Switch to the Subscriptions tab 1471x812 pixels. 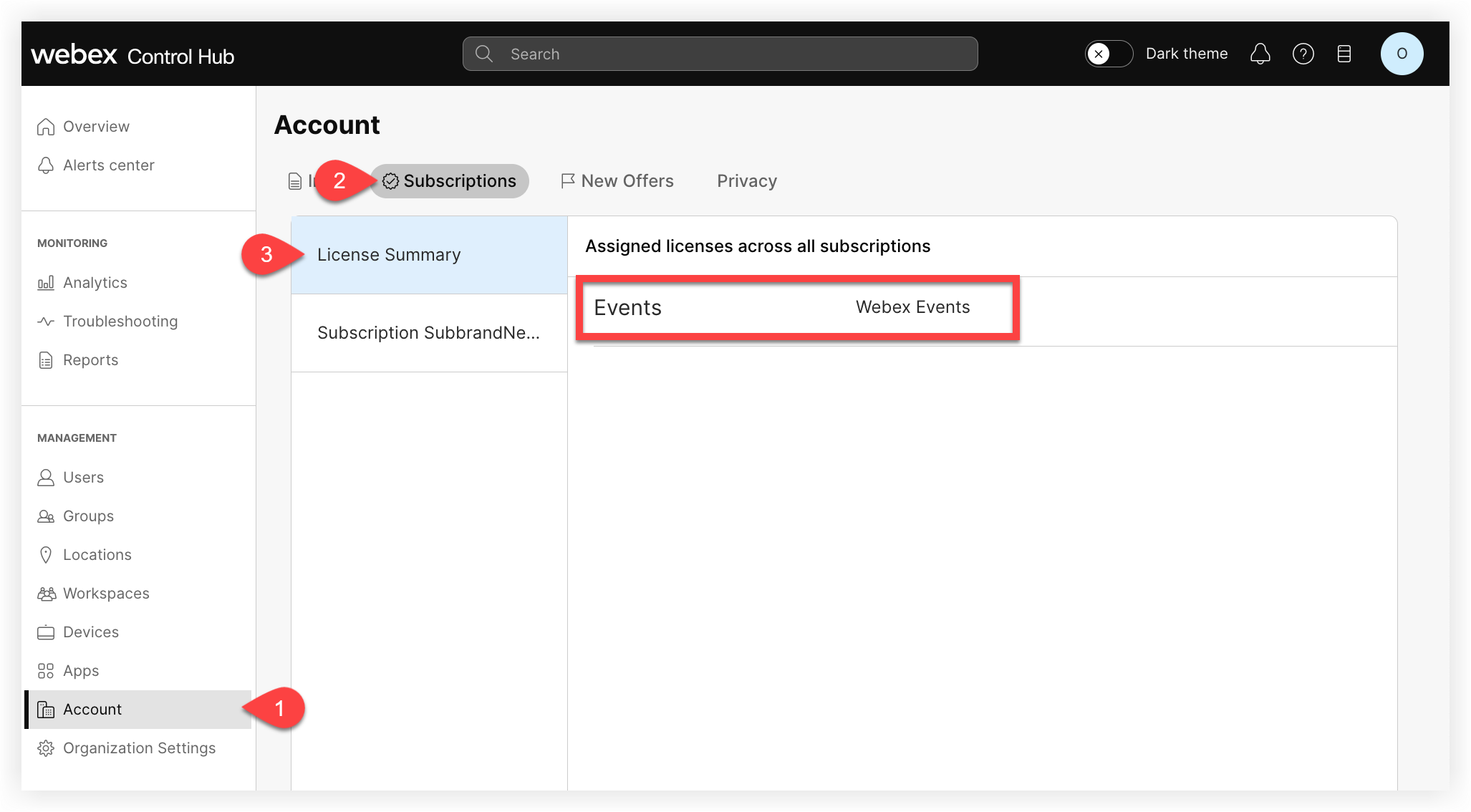(449, 181)
